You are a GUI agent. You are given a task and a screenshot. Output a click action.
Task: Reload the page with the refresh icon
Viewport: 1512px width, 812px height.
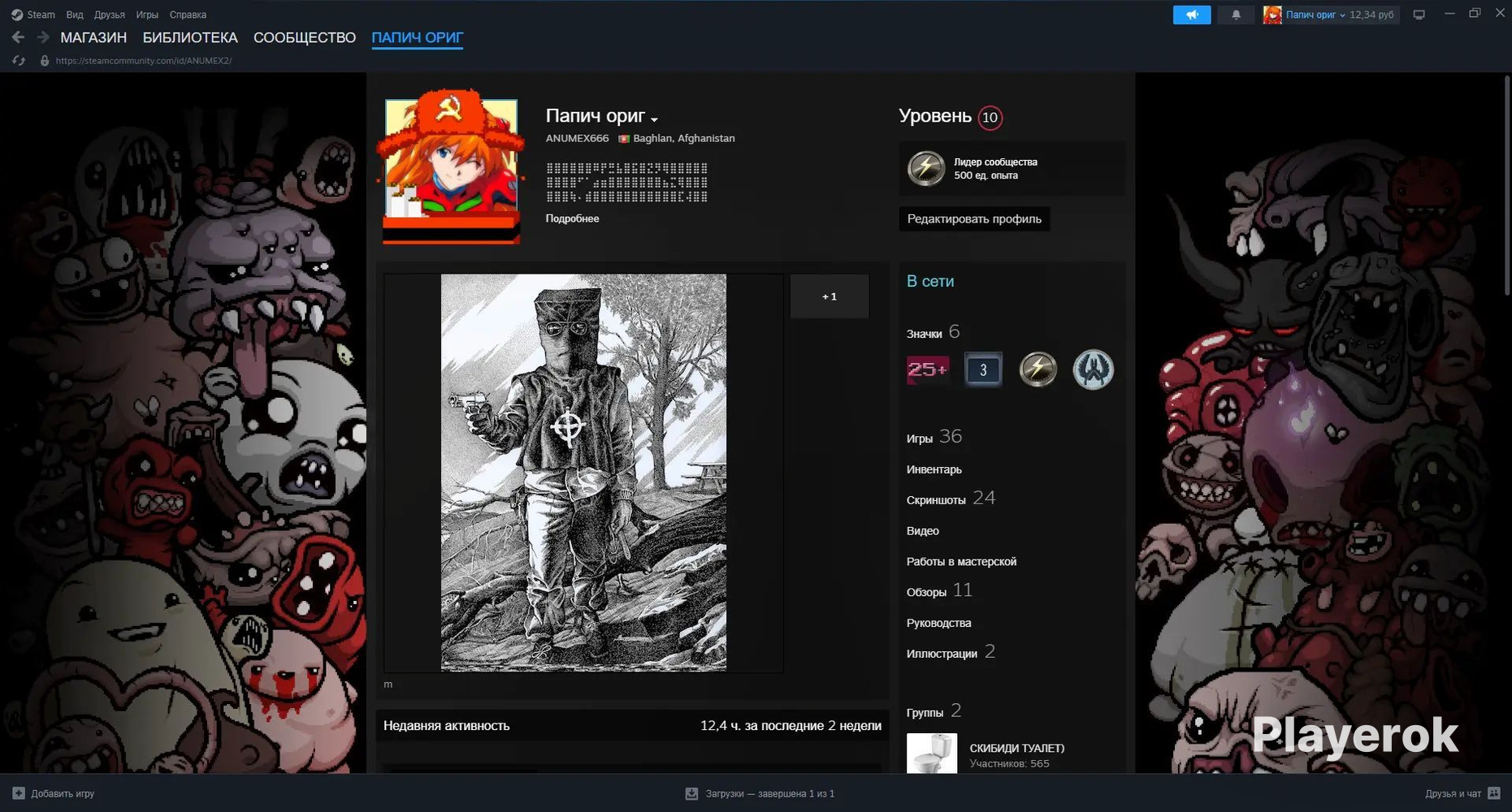pyautogui.click(x=19, y=61)
